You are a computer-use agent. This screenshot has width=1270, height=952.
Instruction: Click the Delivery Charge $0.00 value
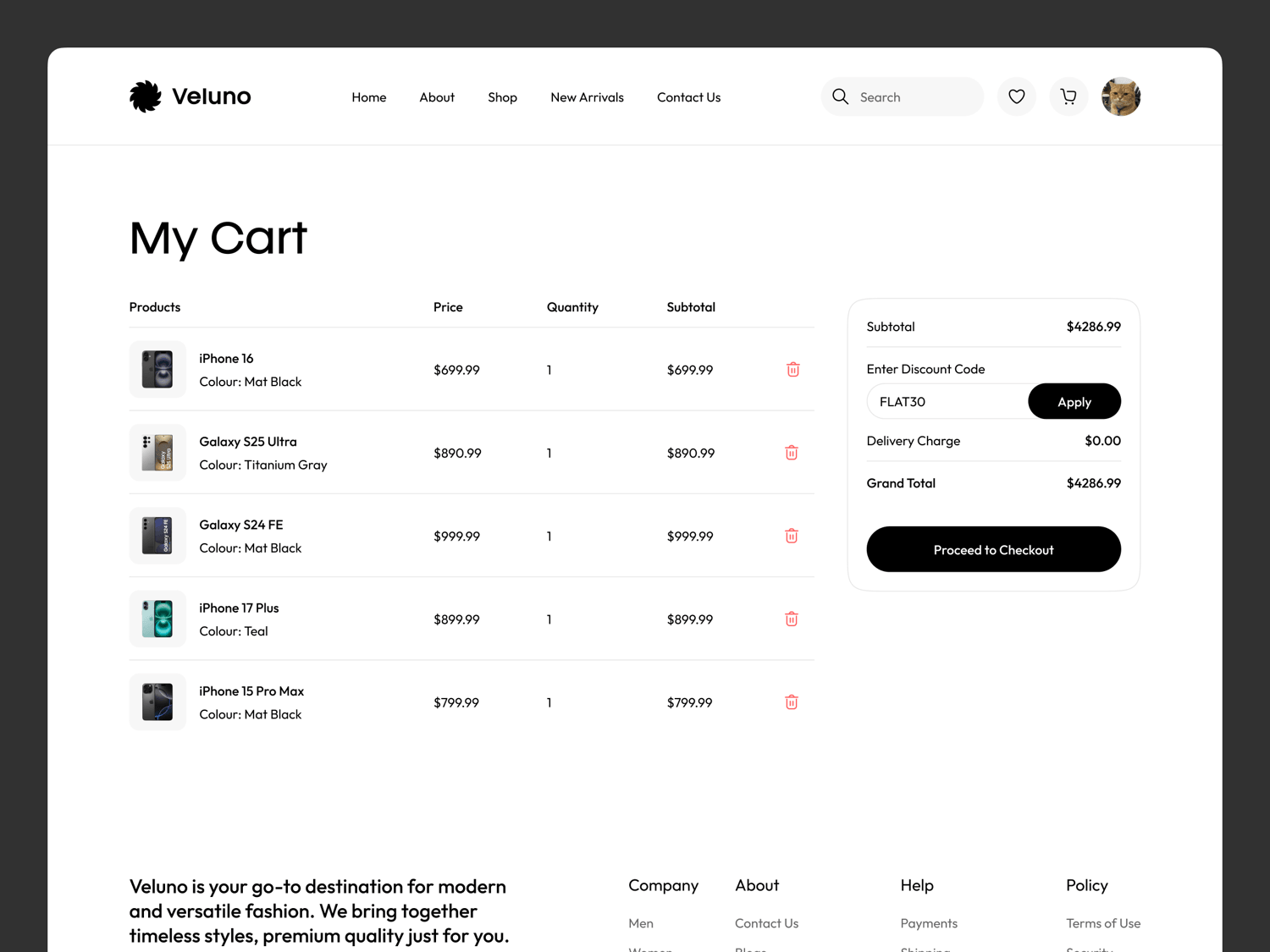tap(1102, 441)
